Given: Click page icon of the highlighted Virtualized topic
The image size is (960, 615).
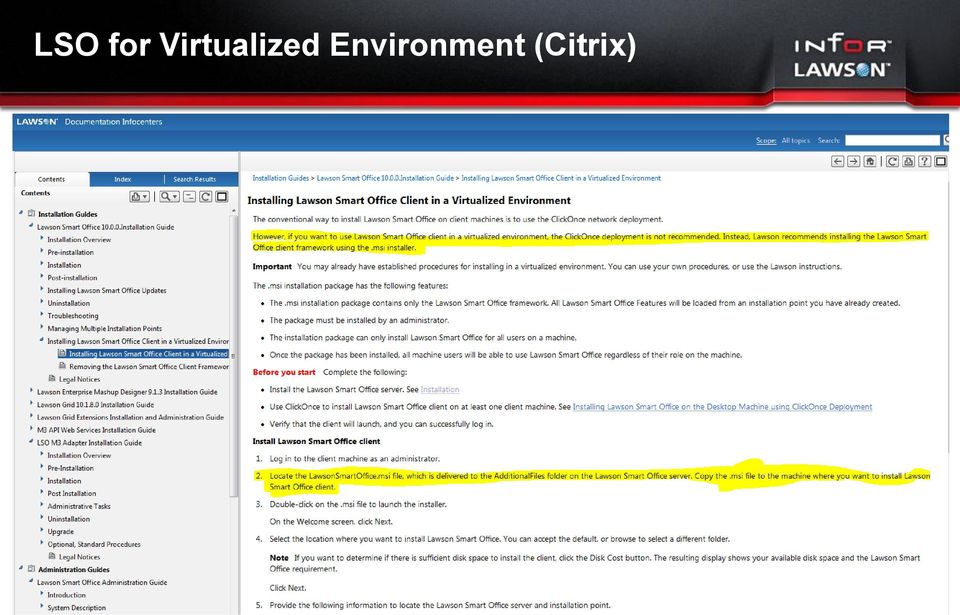Looking at the screenshot, I should pos(62,353).
